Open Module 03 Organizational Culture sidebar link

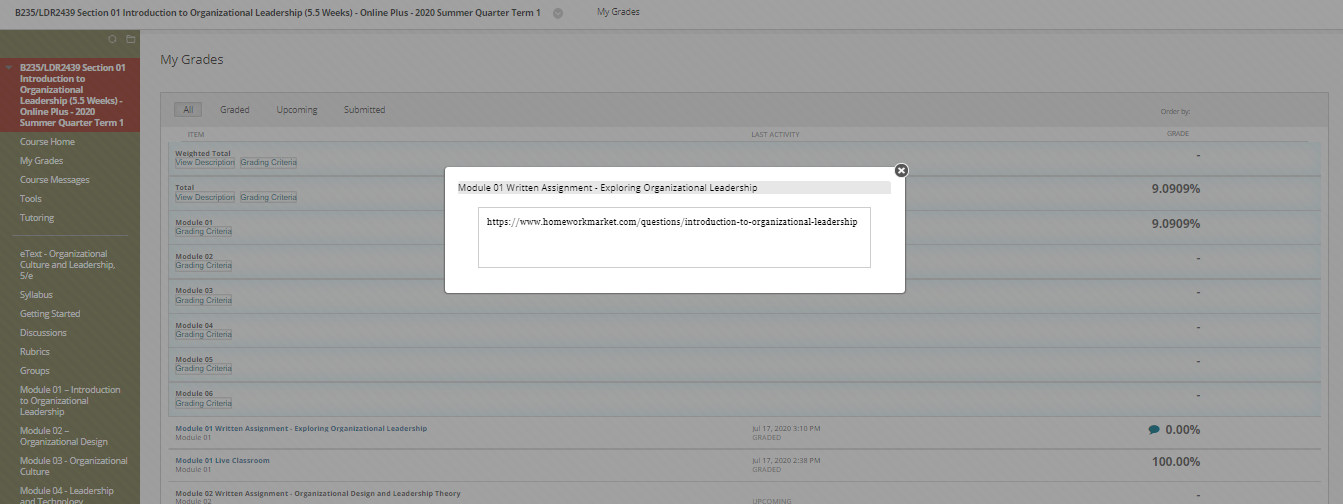tap(74, 466)
